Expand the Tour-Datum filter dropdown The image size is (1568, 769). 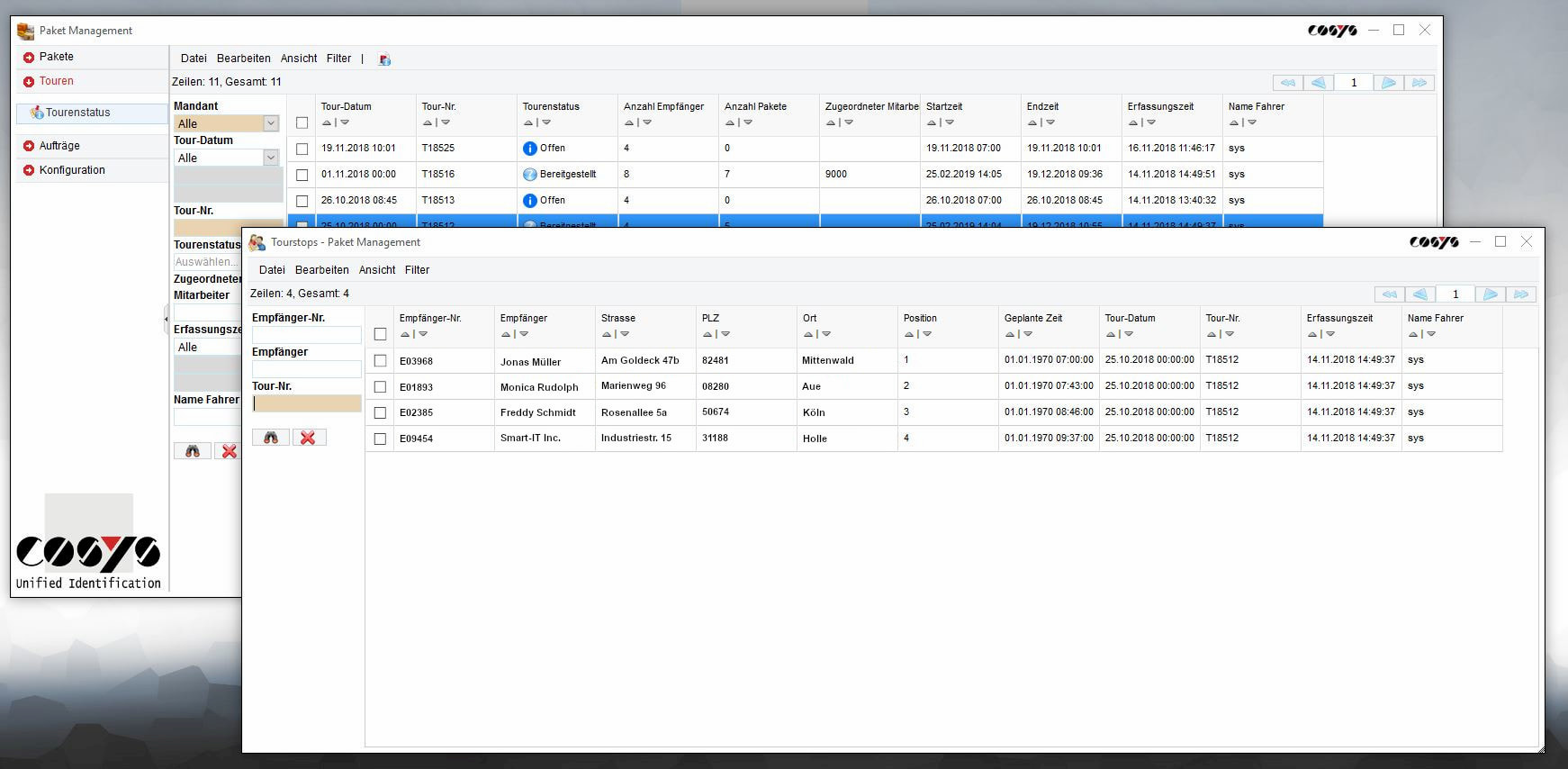pos(270,158)
